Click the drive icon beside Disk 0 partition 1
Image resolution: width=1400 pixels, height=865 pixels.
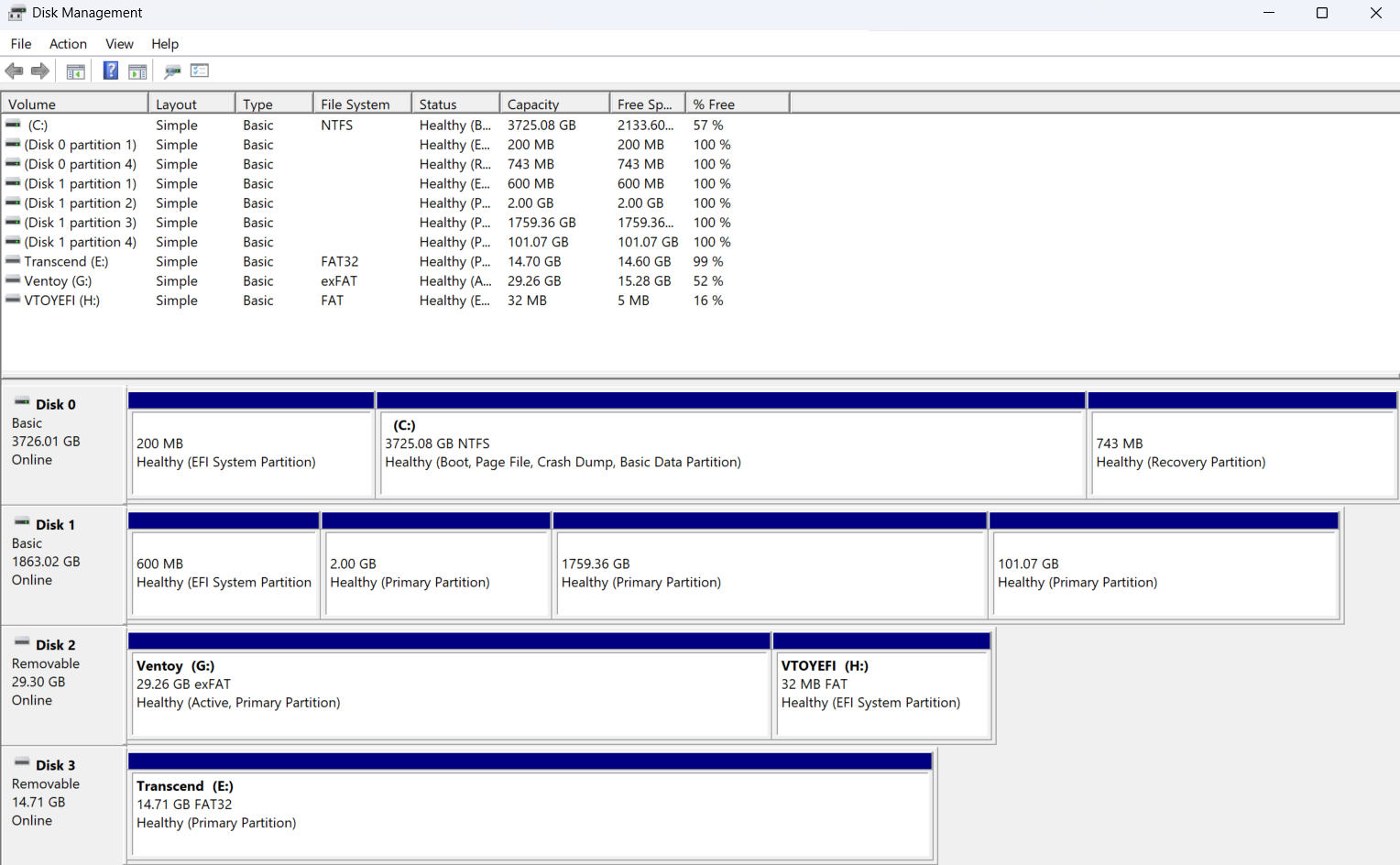pos(13,144)
